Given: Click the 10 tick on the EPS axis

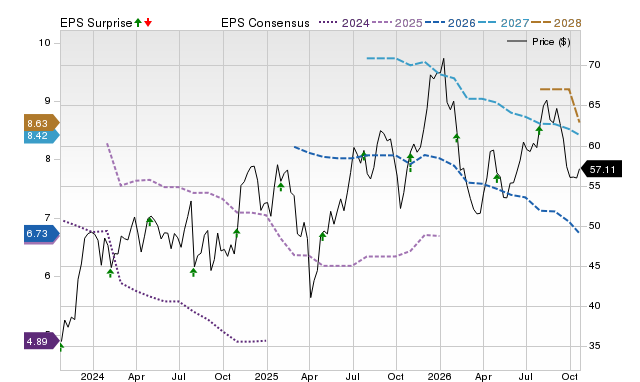Looking at the screenshot, I should (x=45, y=43).
